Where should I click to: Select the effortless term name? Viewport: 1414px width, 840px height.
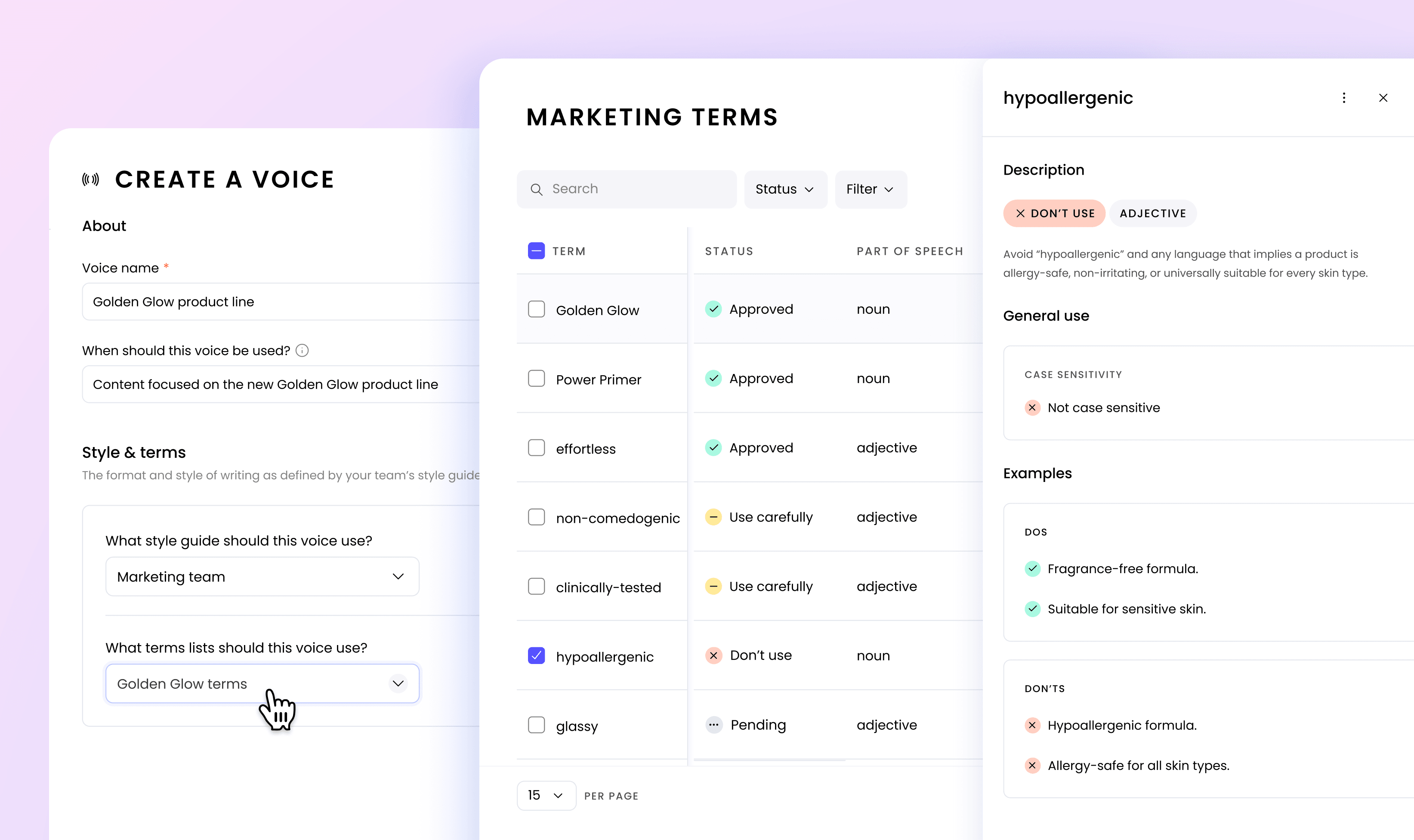pos(586,449)
